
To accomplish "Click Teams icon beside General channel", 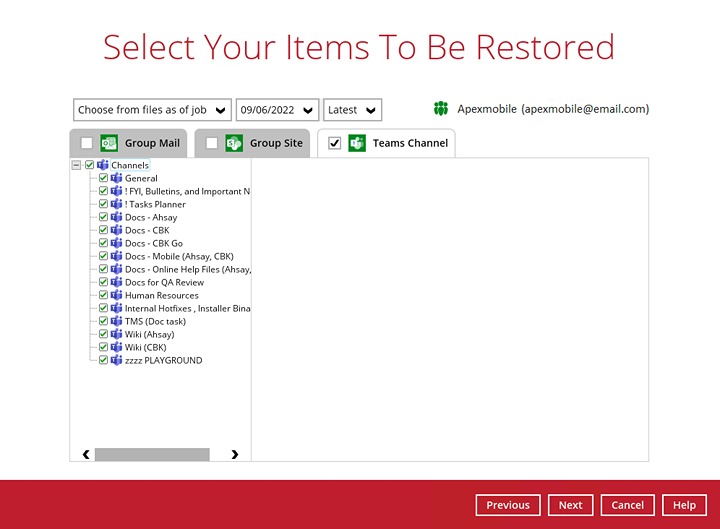I will click(116, 178).
